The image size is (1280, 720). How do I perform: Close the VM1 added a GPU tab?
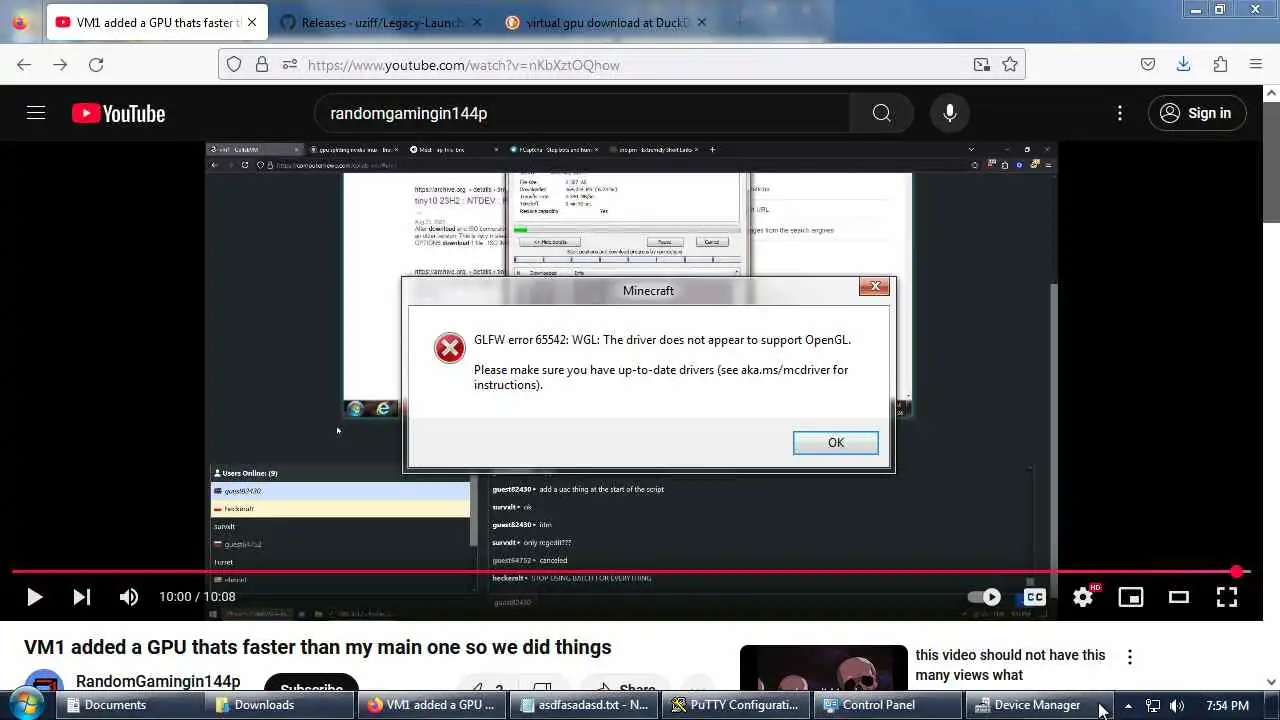pyautogui.click(x=252, y=22)
